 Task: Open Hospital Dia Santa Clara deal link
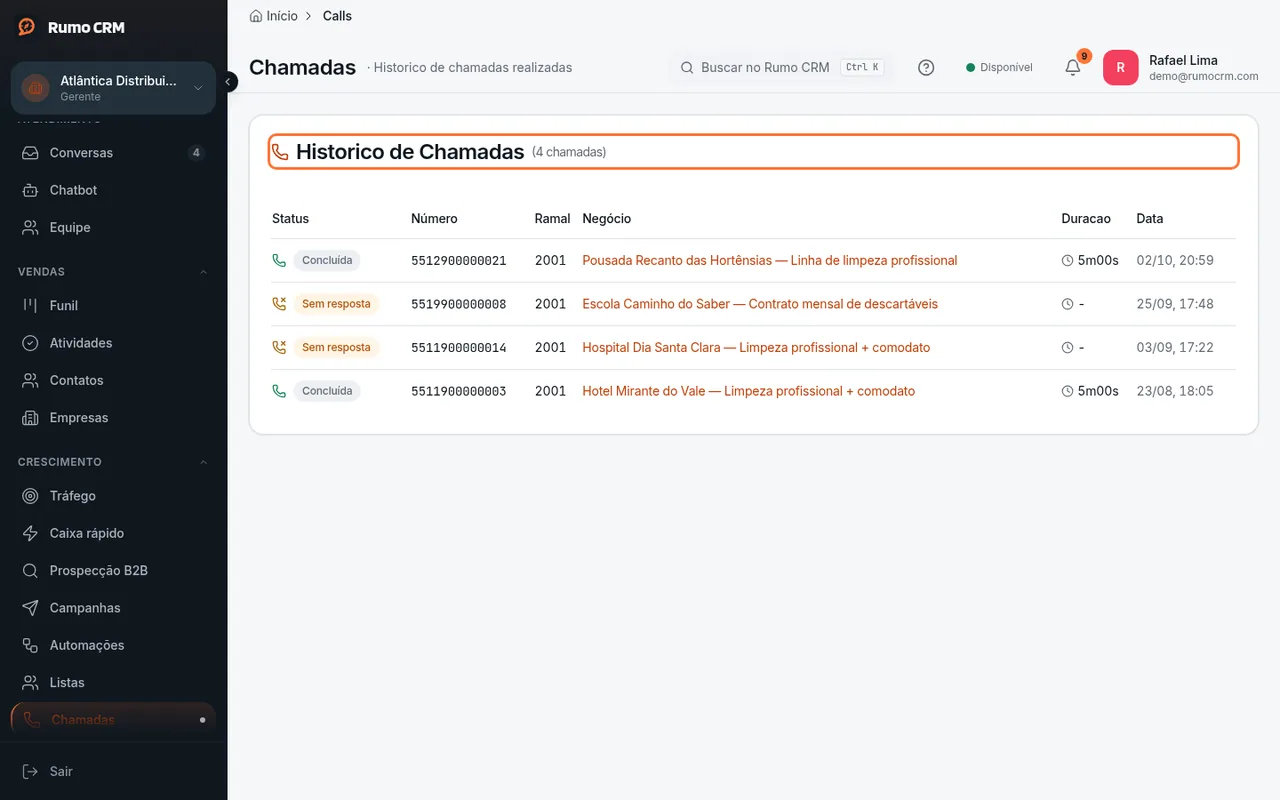[756, 347]
